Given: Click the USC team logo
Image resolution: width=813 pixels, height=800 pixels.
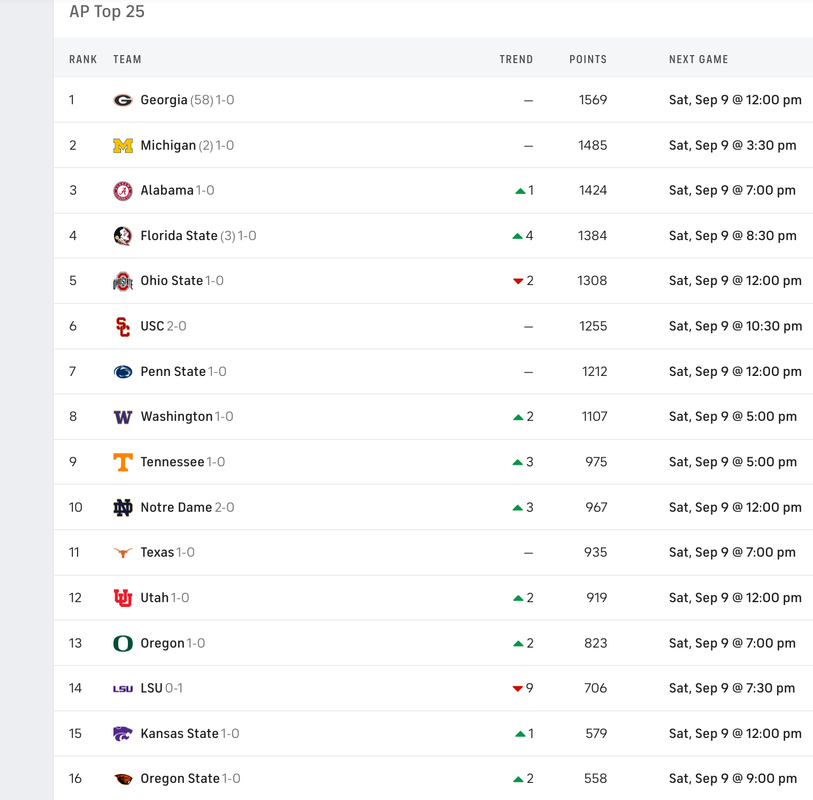Looking at the screenshot, I should pyautogui.click(x=123, y=327).
